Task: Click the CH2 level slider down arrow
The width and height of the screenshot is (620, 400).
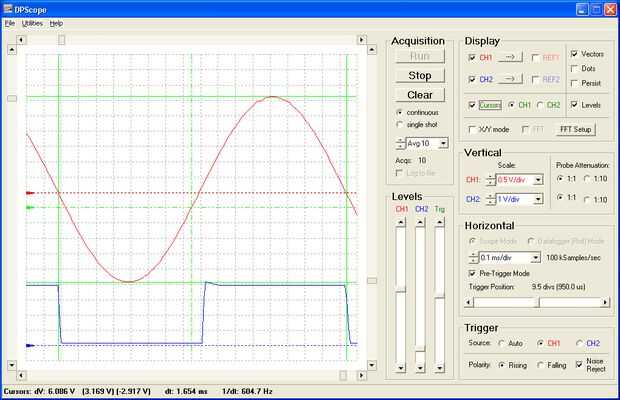Action: coord(420,368)
